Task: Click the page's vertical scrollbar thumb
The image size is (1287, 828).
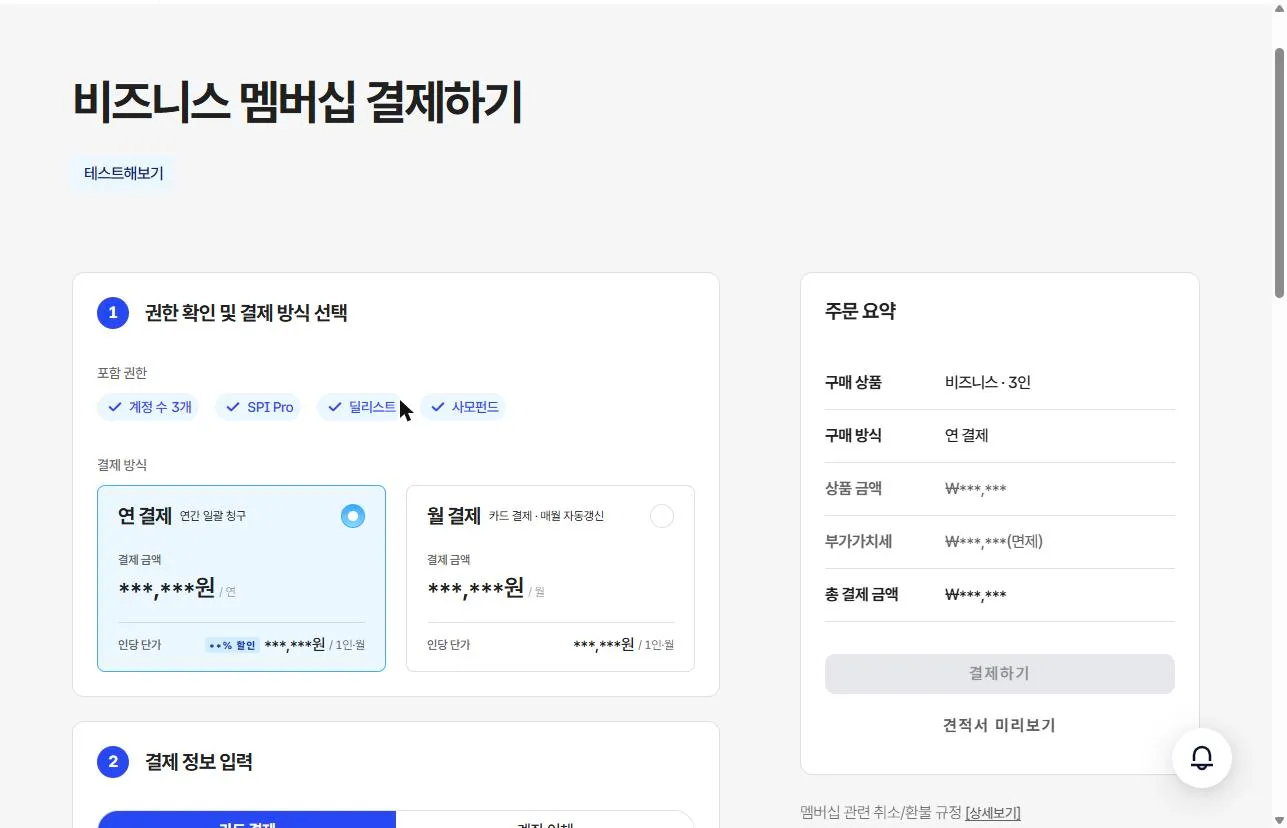Action: tap(1279, 172)
